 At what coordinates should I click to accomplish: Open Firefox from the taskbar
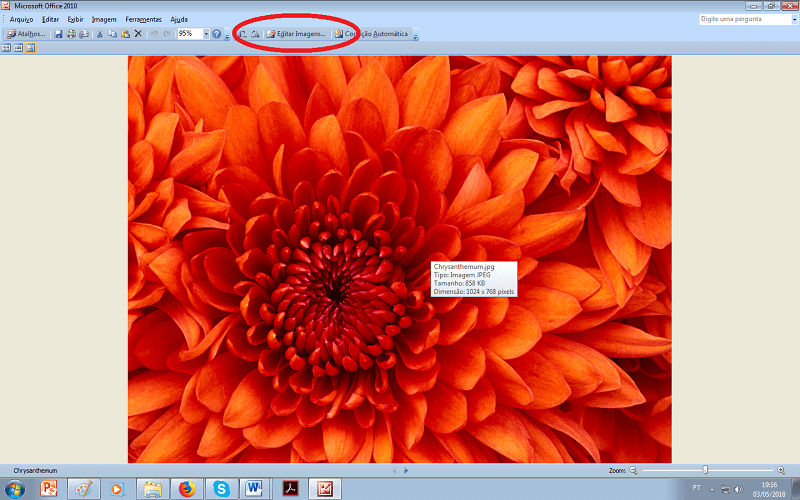coord(186,489)
